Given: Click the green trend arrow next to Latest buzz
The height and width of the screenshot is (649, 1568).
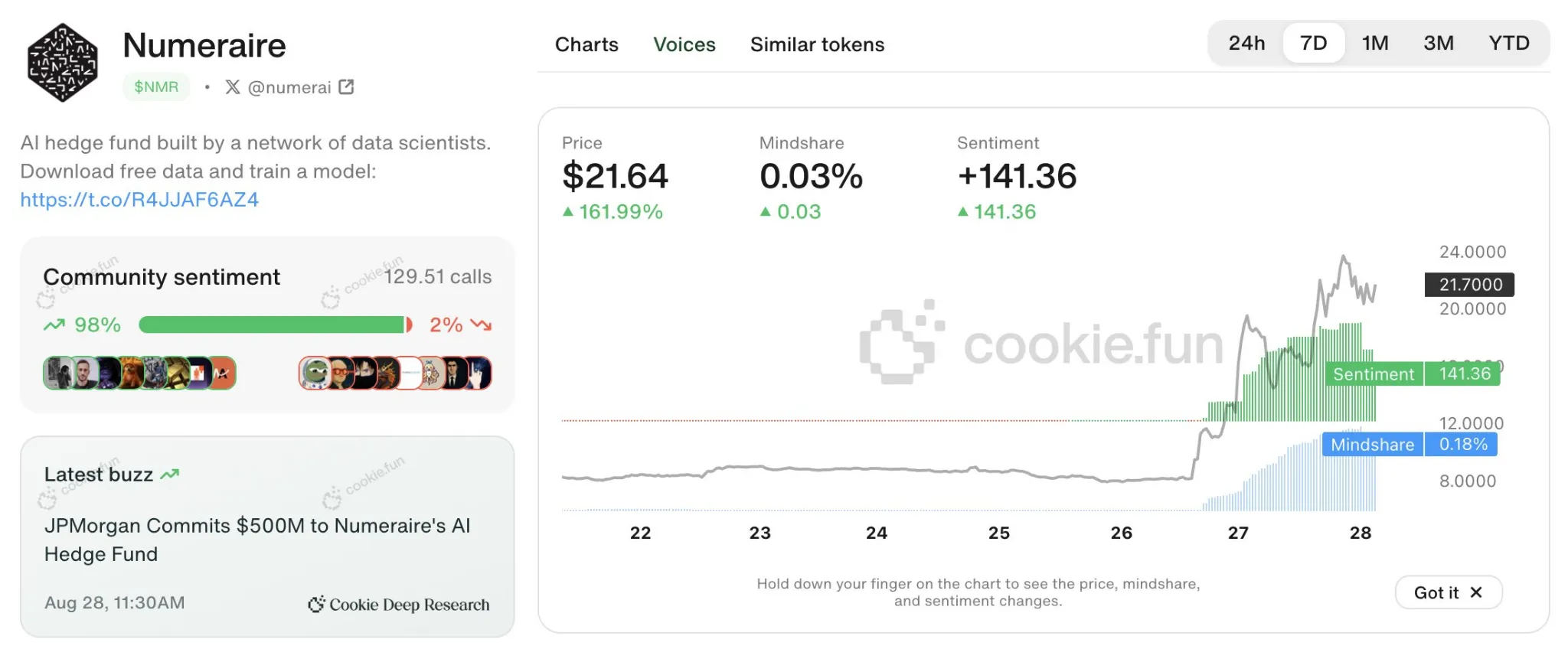Looking at the screenshot, I should click(170, 473).
